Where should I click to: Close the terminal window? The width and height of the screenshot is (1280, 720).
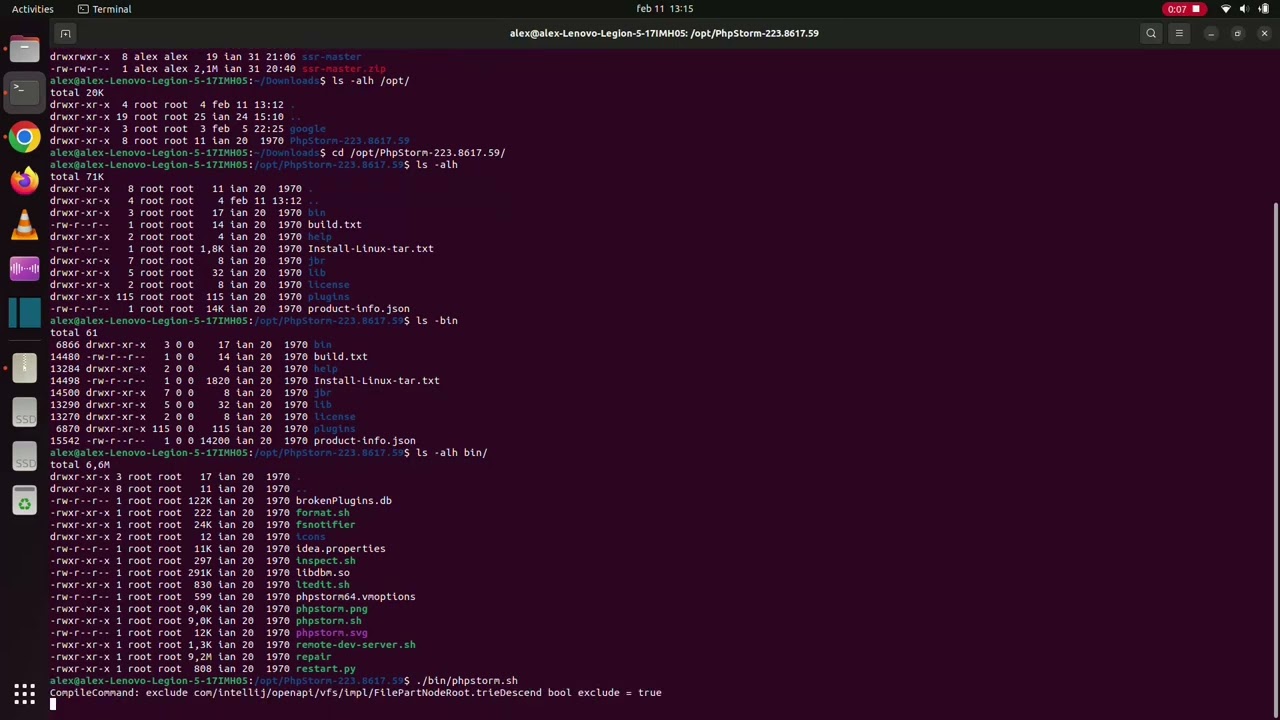[1264, 33]
